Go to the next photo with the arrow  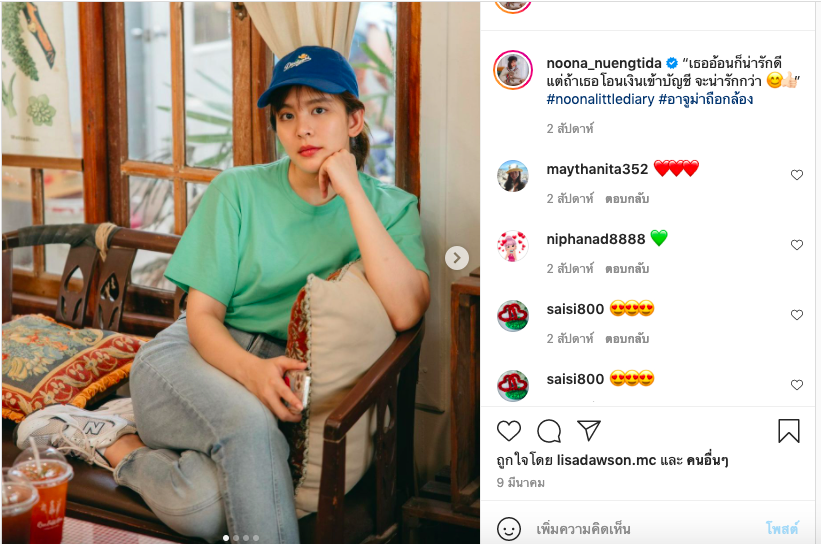457,258
